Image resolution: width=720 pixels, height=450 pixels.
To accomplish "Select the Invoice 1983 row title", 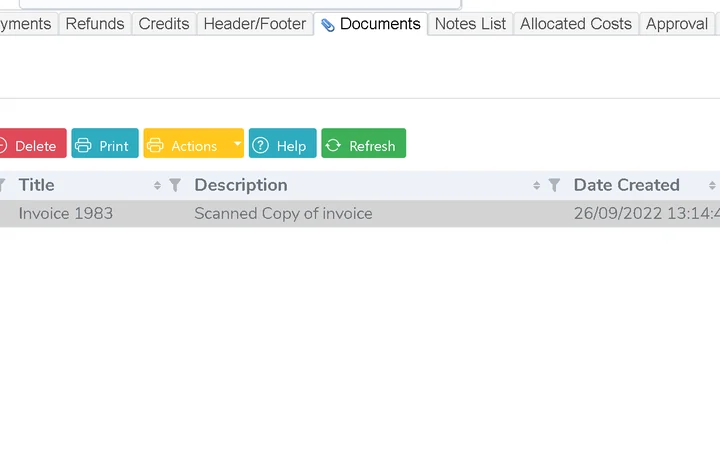I will [66, 214].
